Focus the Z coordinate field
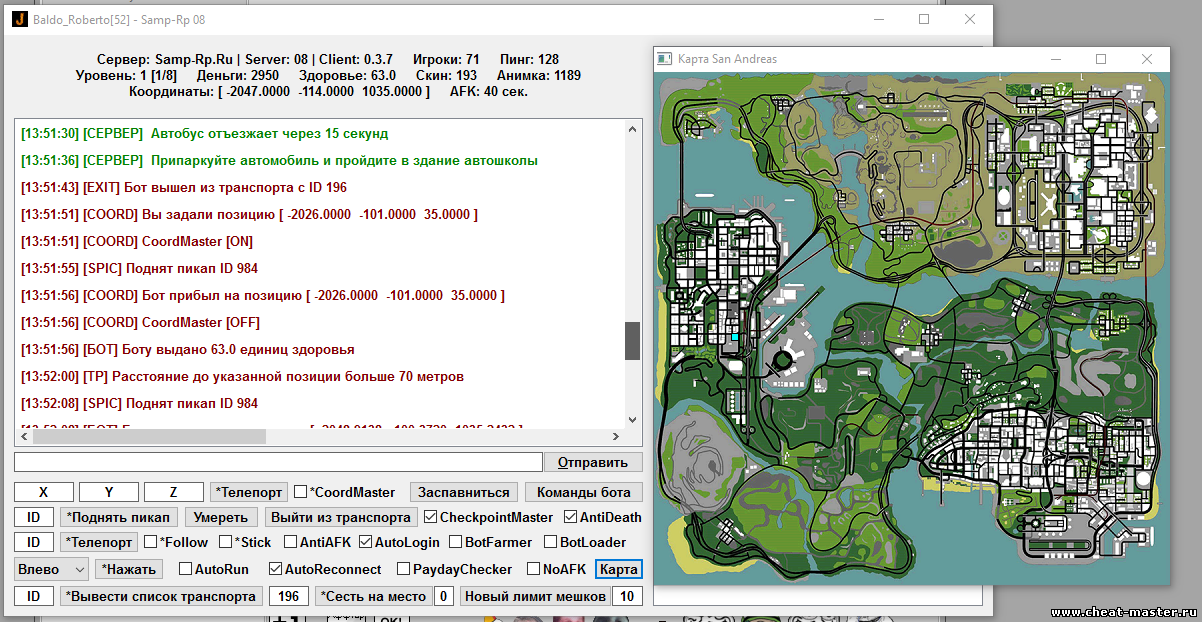Viewport: 1202px width, 622px height. pos(173,492)
